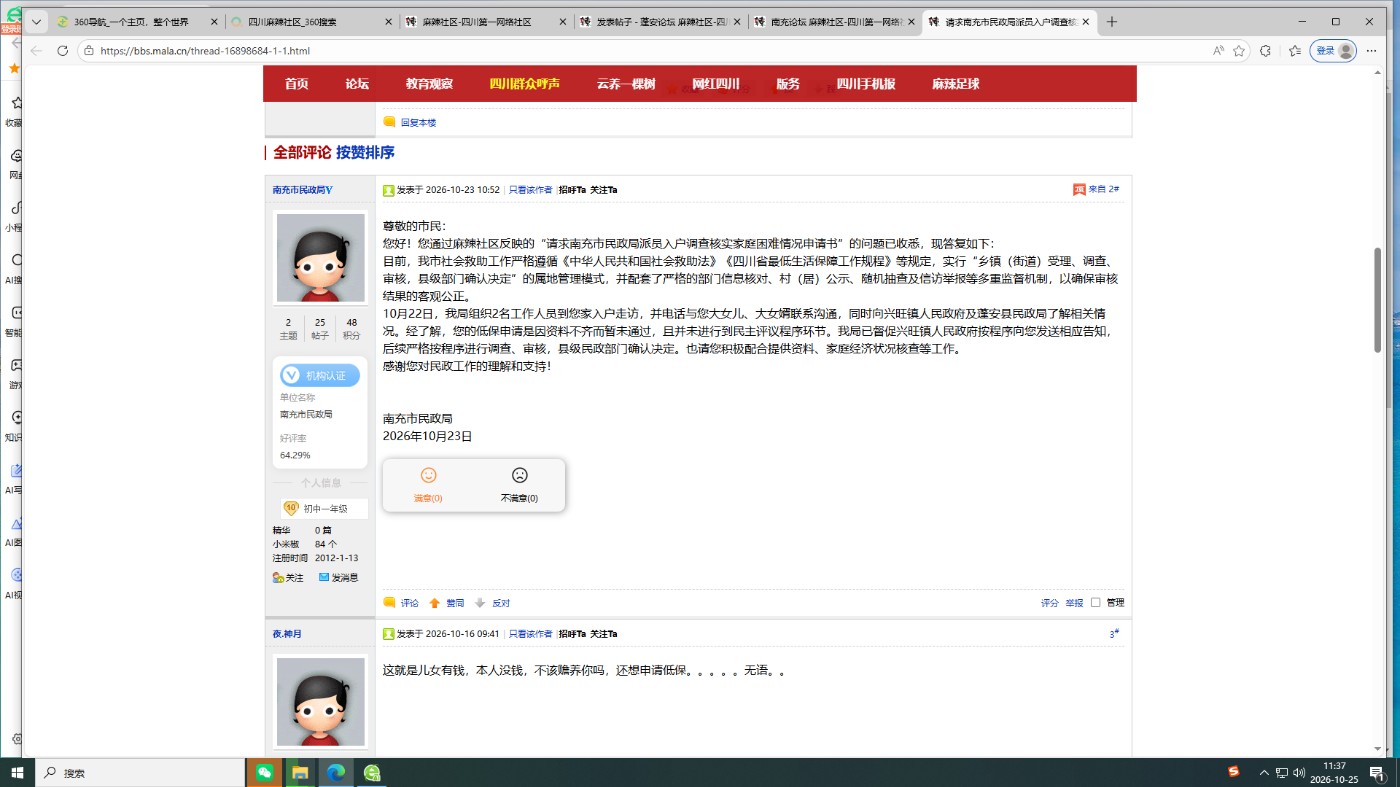The image size is (1400, 787).
Task: Click the page vertical scrollbar thumb
Action: (1379, 300)
